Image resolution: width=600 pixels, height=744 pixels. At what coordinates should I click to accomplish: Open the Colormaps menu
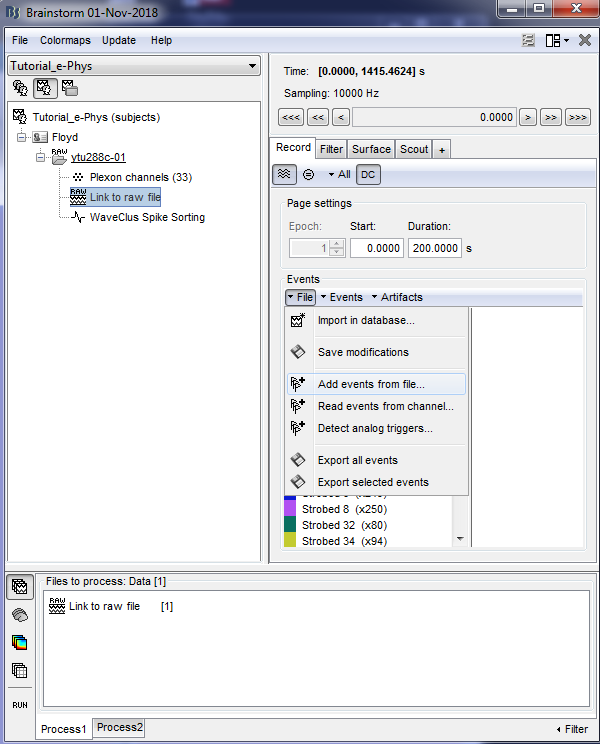click(x=65, y=40)
